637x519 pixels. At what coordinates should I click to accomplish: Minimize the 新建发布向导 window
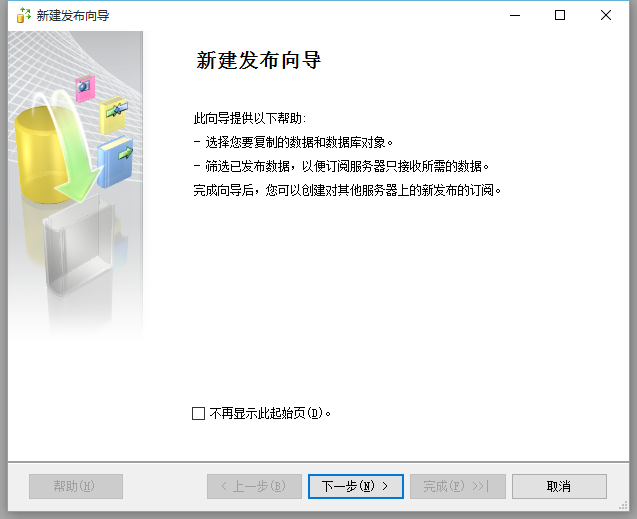515,15
